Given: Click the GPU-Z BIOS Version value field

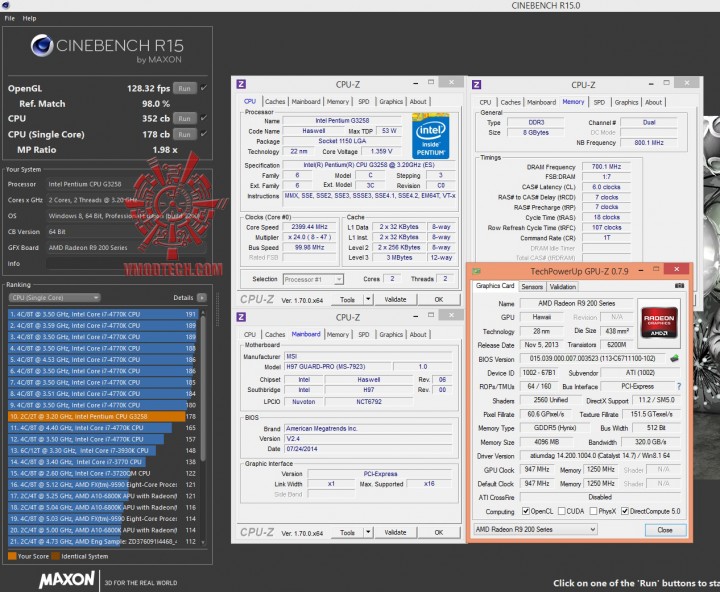Looking at the screenshot, I should [594, 359].
